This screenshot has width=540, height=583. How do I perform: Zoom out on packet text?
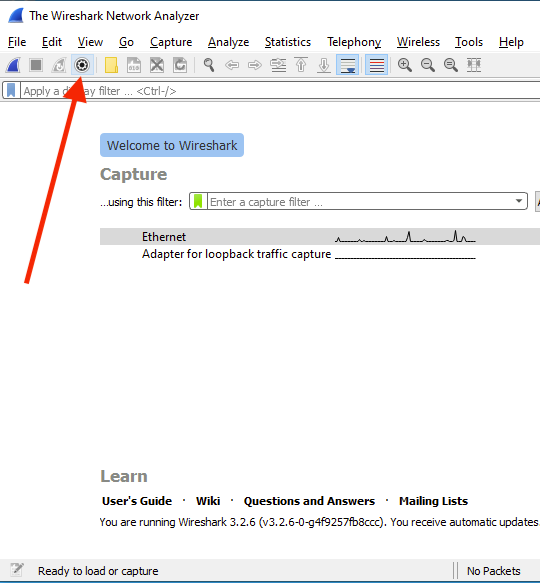coord(428,65)
